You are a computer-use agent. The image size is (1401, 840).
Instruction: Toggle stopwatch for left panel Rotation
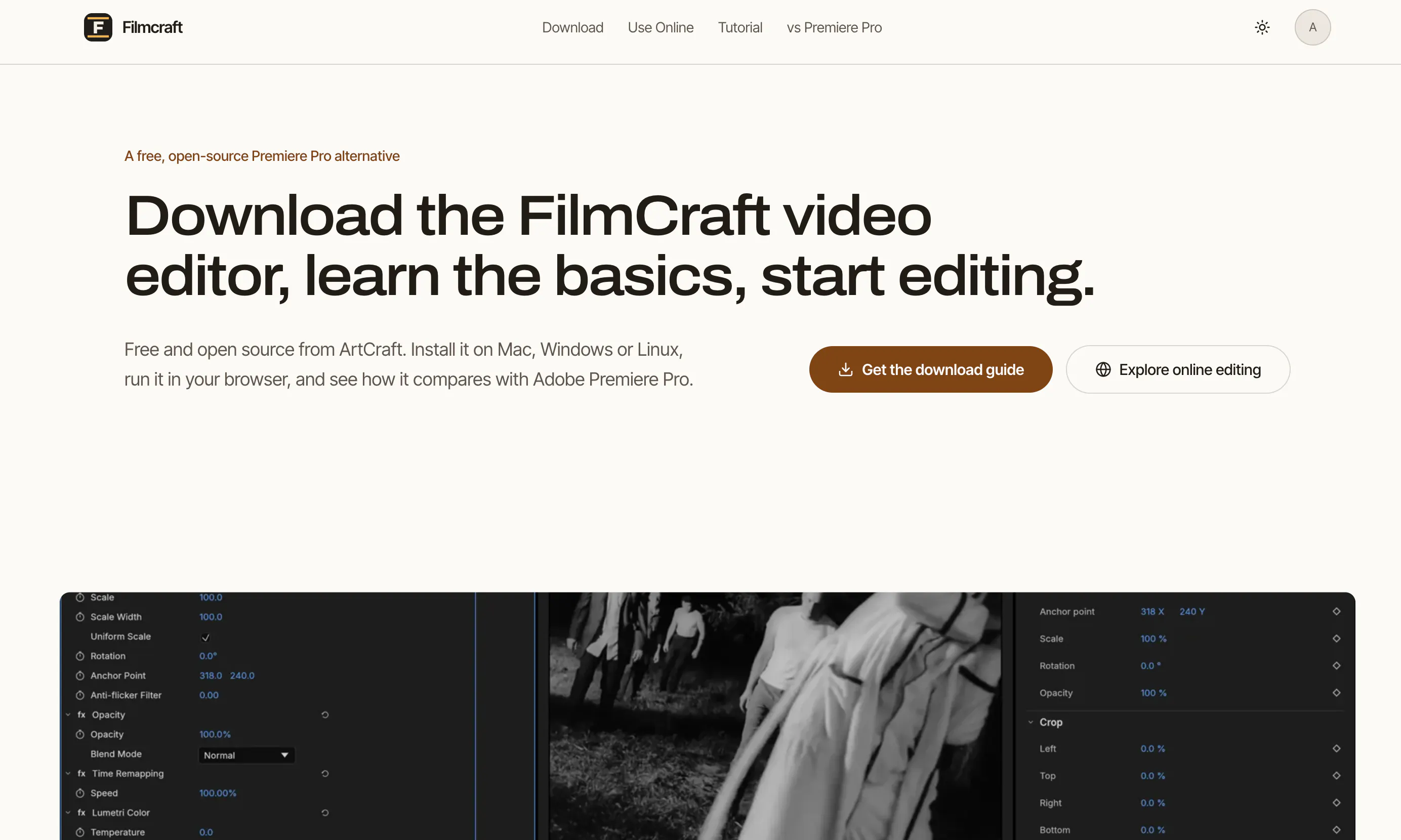coord(80,655)
